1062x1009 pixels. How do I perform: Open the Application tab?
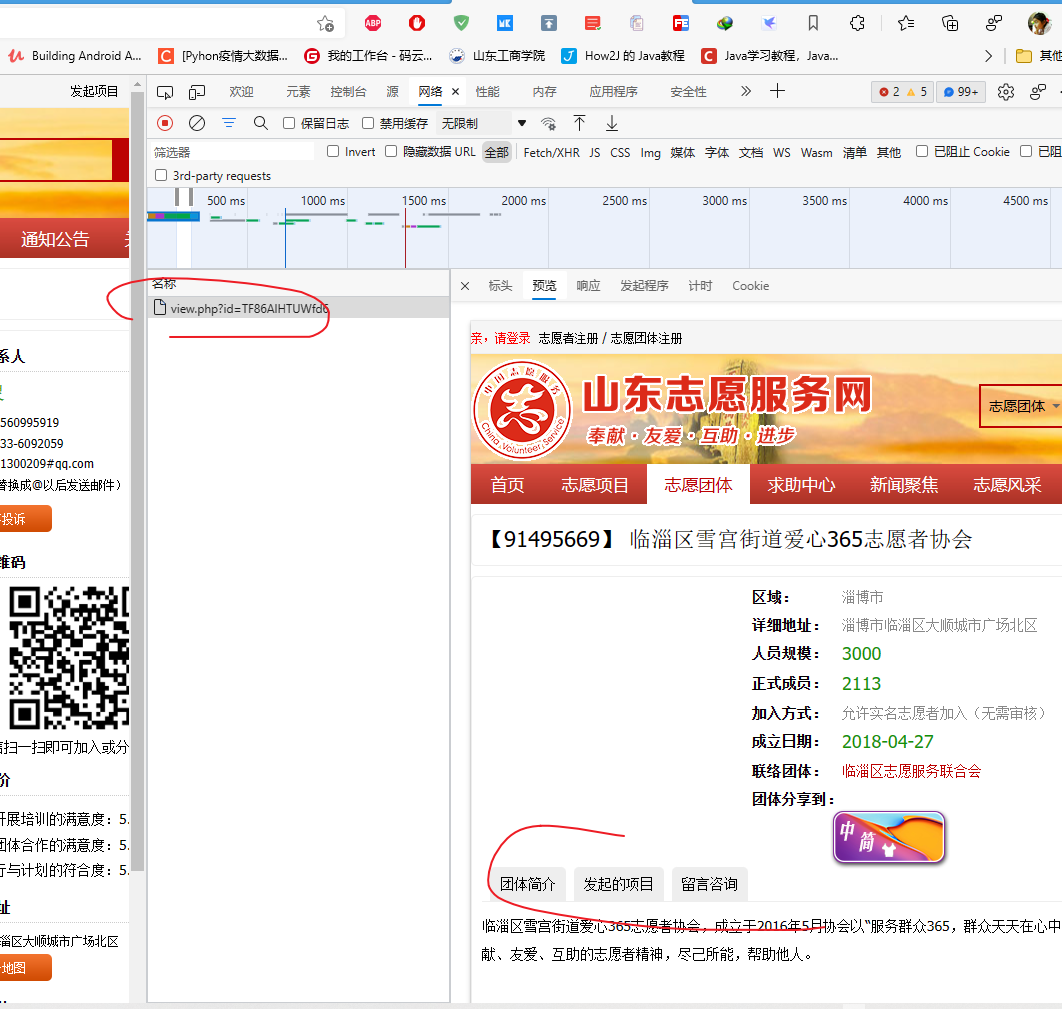pyautogui.click(x=614, y=91)
